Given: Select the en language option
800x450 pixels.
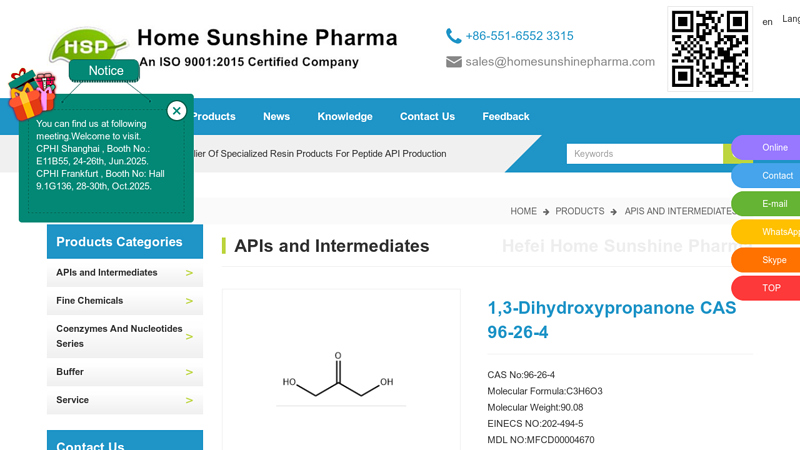Looking at the screenshot, I should 767,22.
